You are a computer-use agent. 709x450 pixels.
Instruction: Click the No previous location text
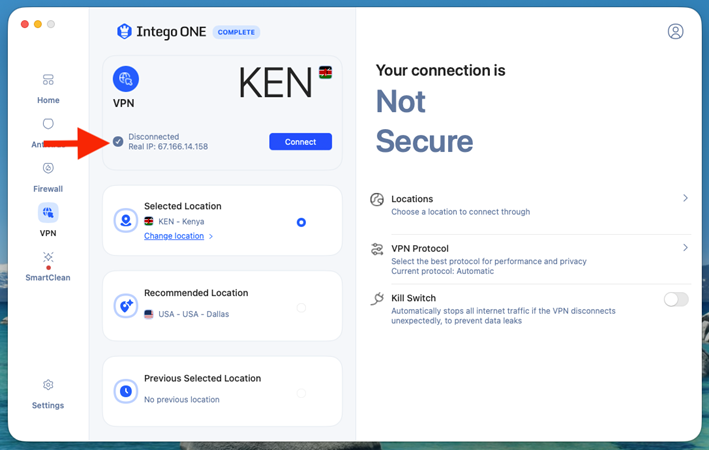coord(182,399)
